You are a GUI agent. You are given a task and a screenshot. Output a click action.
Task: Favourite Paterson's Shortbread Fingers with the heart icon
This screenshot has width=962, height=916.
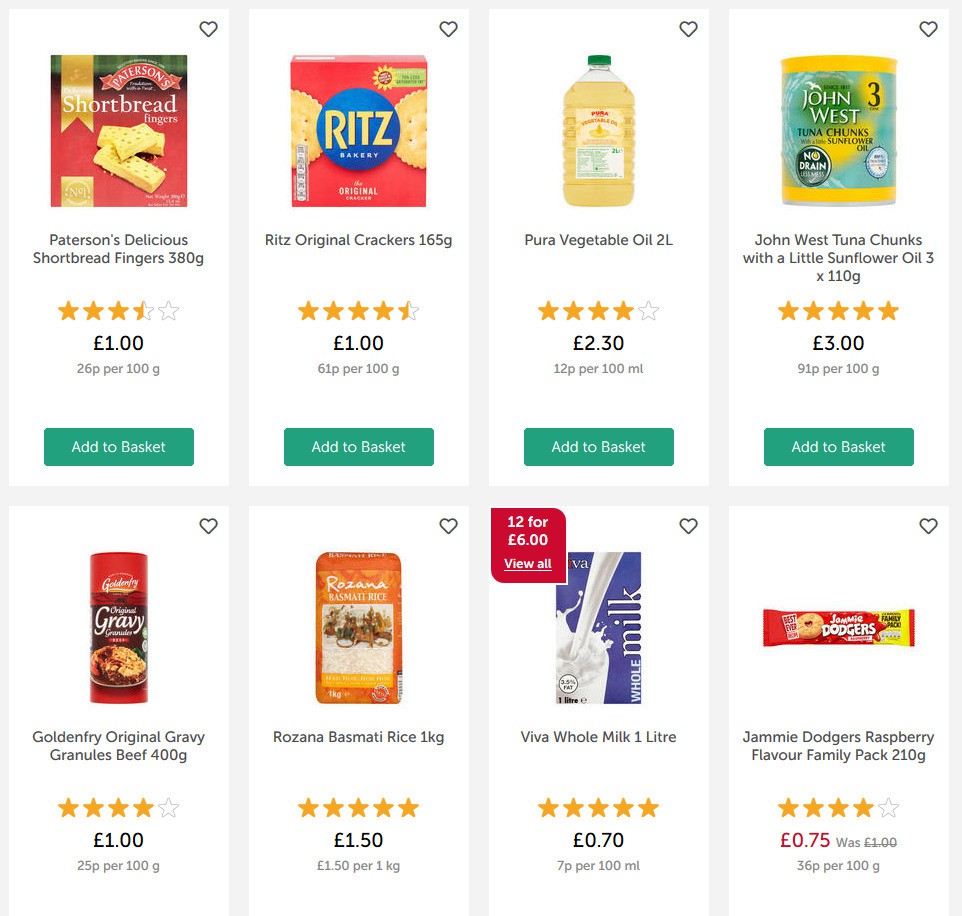(x=208, y=29)
